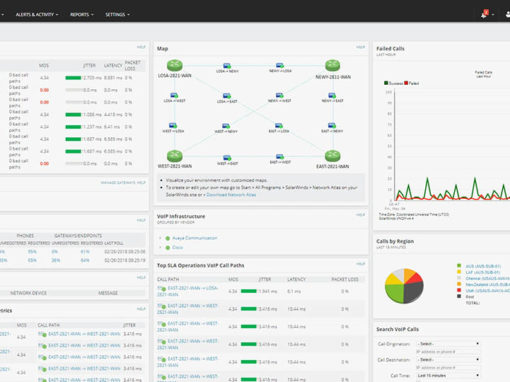Click Help link in VoIP Infrastructure panel
This screenshot has height=382, width=510.
pos(360,215)
